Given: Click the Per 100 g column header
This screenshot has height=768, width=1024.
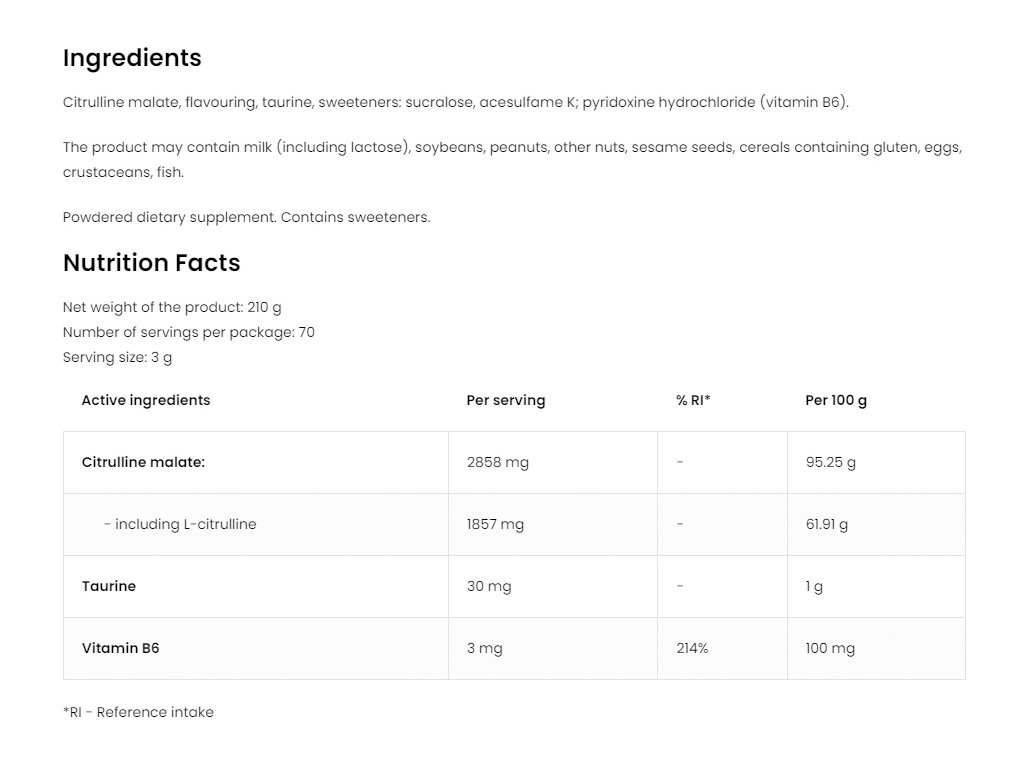Looking at the screenshot, I should pyautogui.click(x=836, y=400).
